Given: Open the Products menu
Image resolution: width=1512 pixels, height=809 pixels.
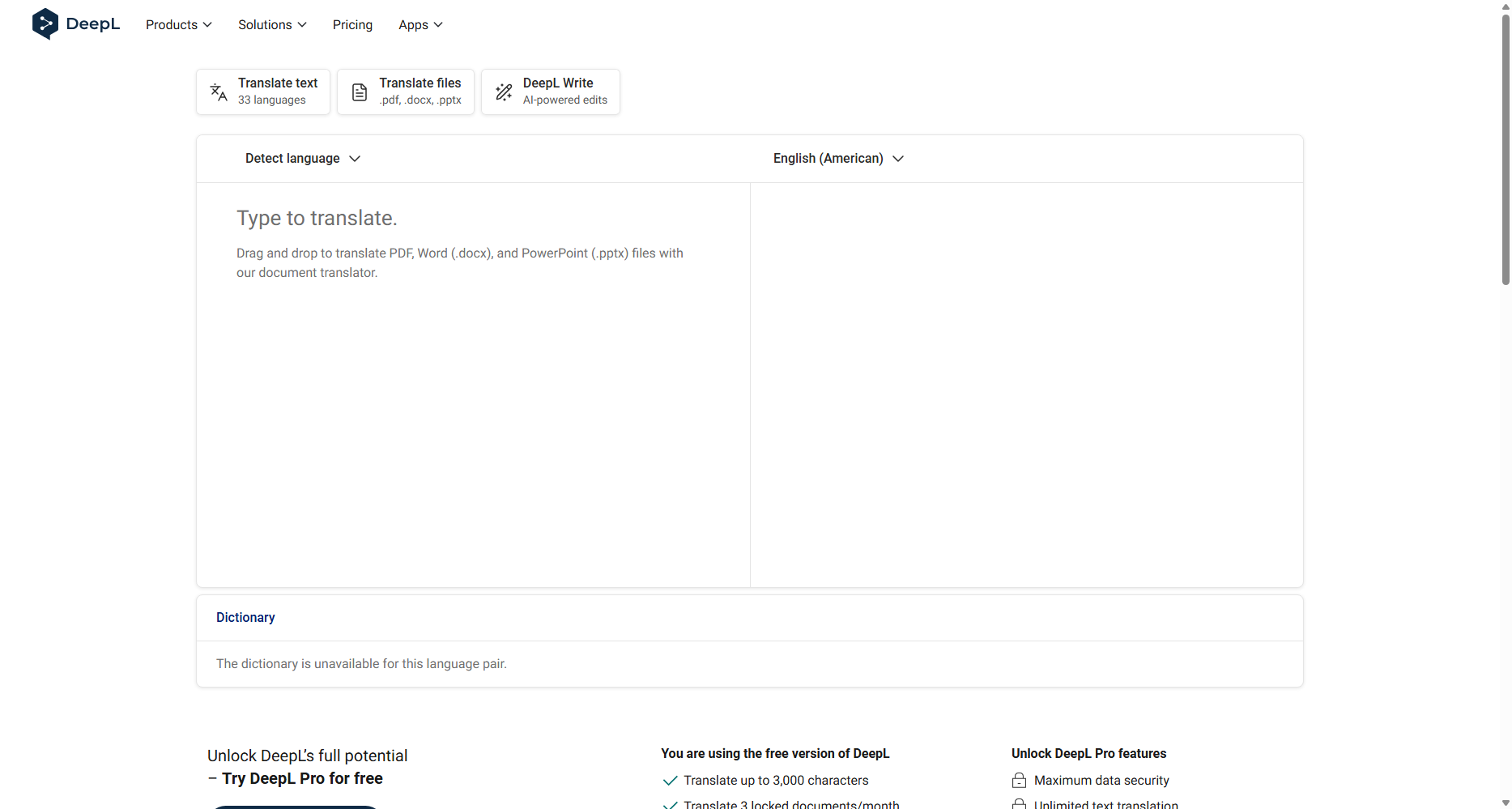Looking at the screenshot, I should pos(179,24).
